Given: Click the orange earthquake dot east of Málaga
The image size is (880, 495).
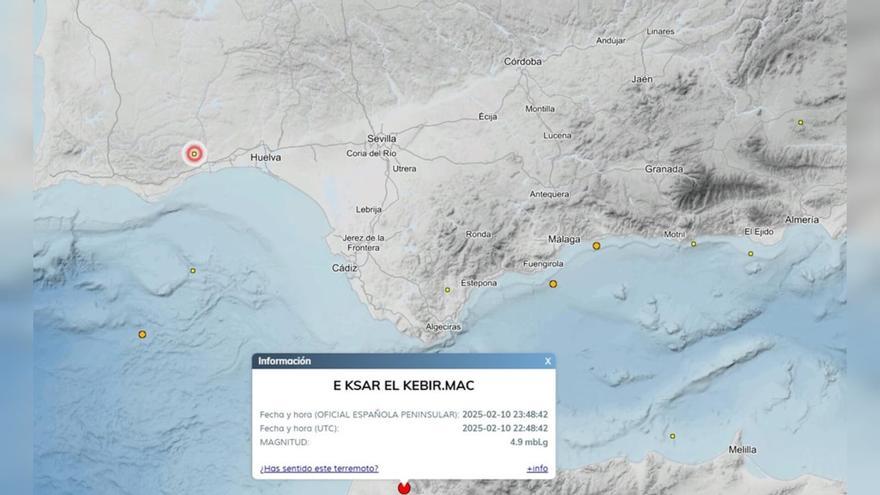Looking at the screenshot, I should click(597, 246).
